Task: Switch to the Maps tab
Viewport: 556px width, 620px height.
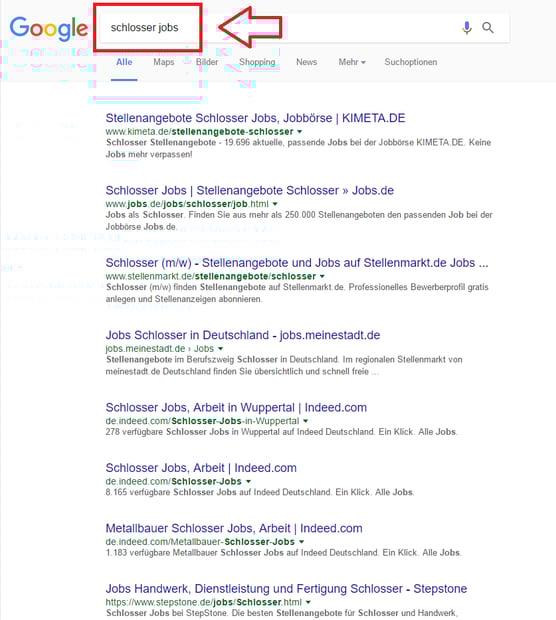Action: point(164,62)
